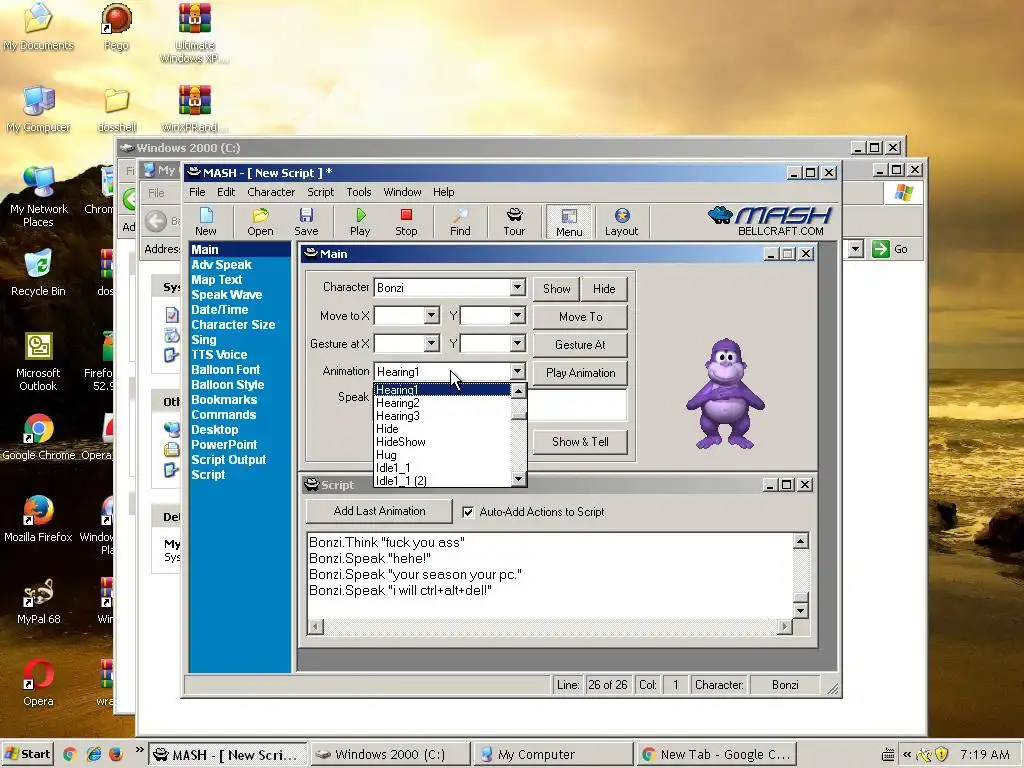The height and width of the screenshot is (768, 1024).
Task: Select Microsoft Outlook desktop icon
Action: click(38, 361)
